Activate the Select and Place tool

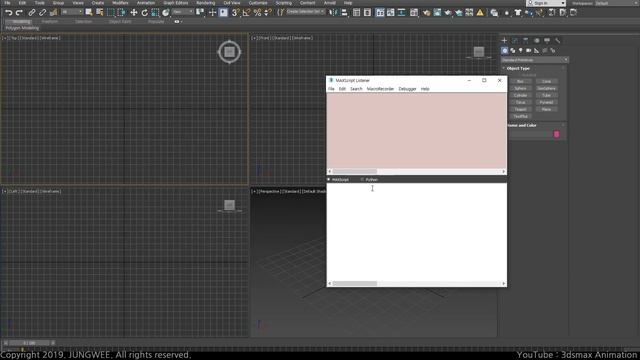(165, 13)
